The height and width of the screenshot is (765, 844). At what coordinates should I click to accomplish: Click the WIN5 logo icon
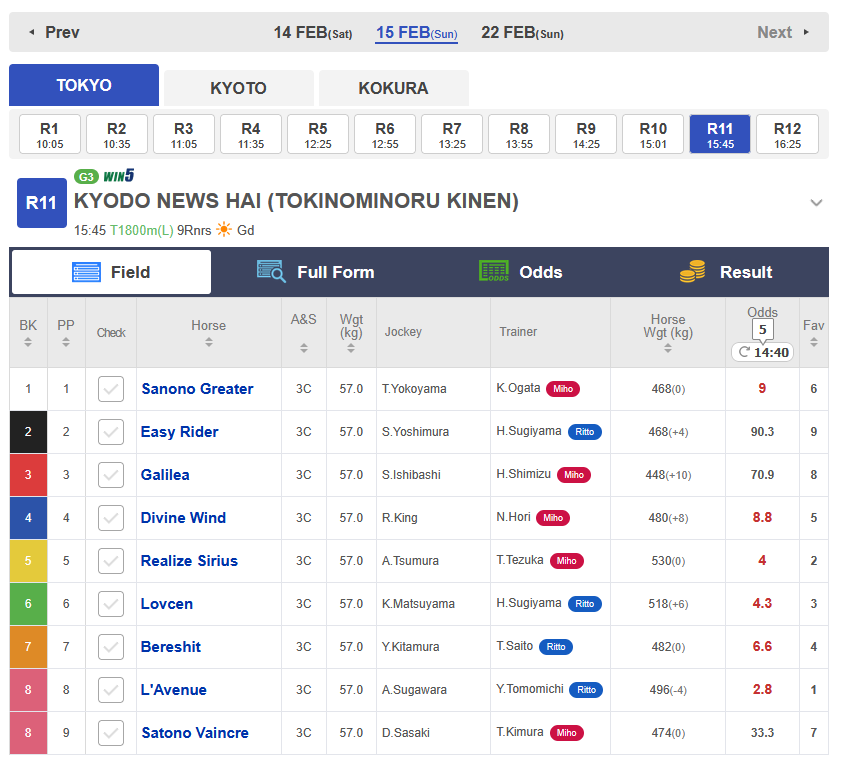(x=118, y=176)
